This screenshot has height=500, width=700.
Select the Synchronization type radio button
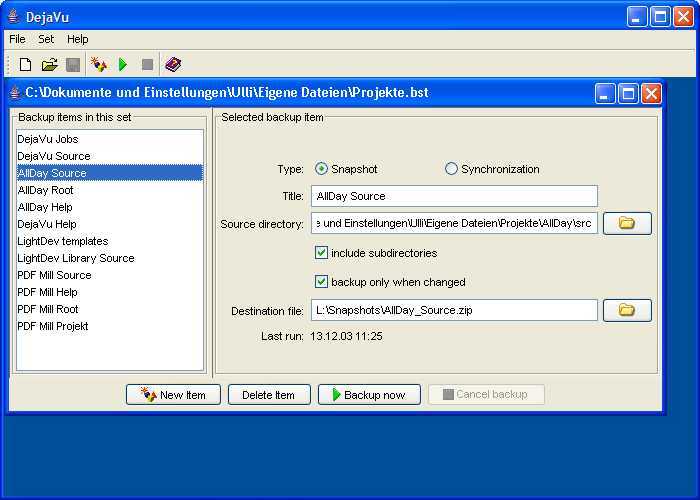[451, 169]
